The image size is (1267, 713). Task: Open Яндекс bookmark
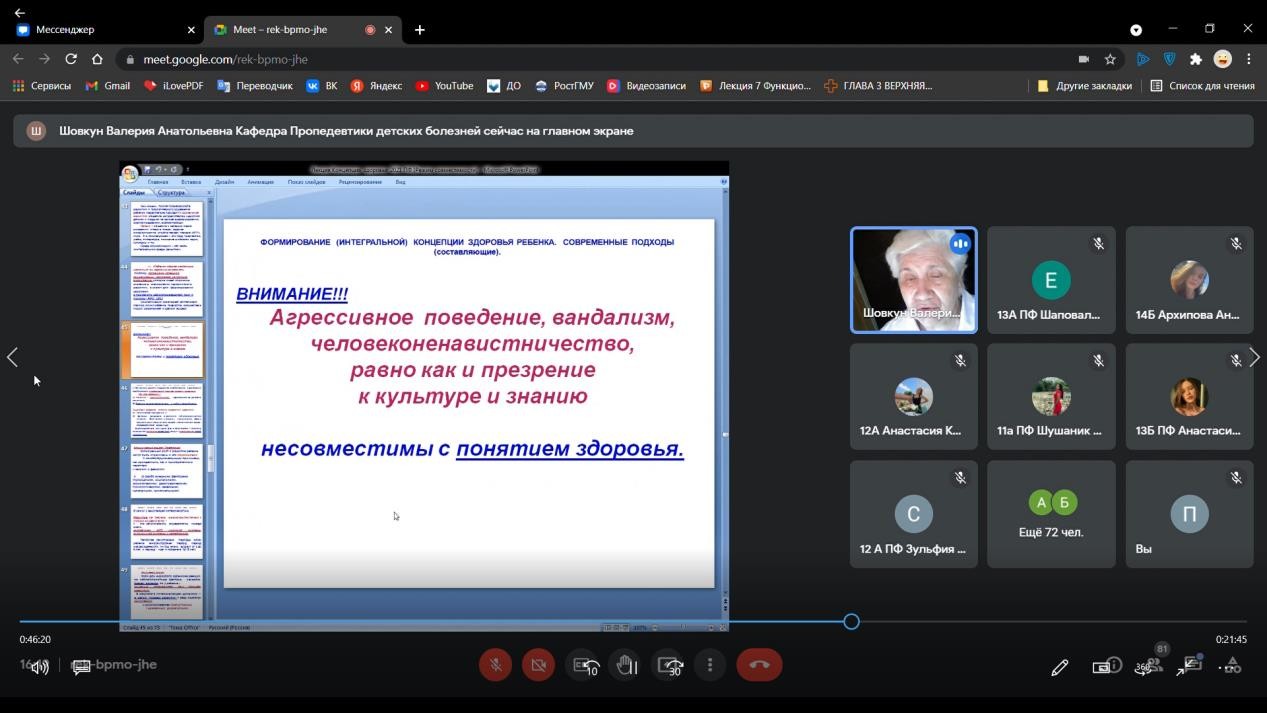pyautogui.click(x=376, y=86)
